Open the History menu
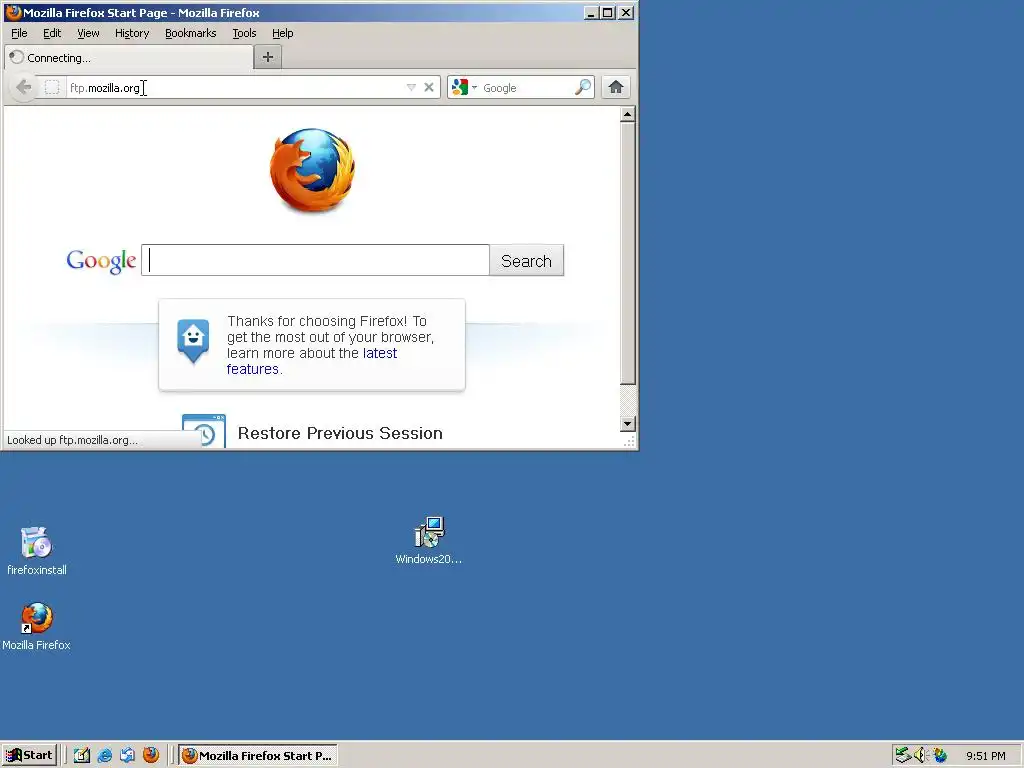Viewport: 1024px width, 768px height. point(132,33)
